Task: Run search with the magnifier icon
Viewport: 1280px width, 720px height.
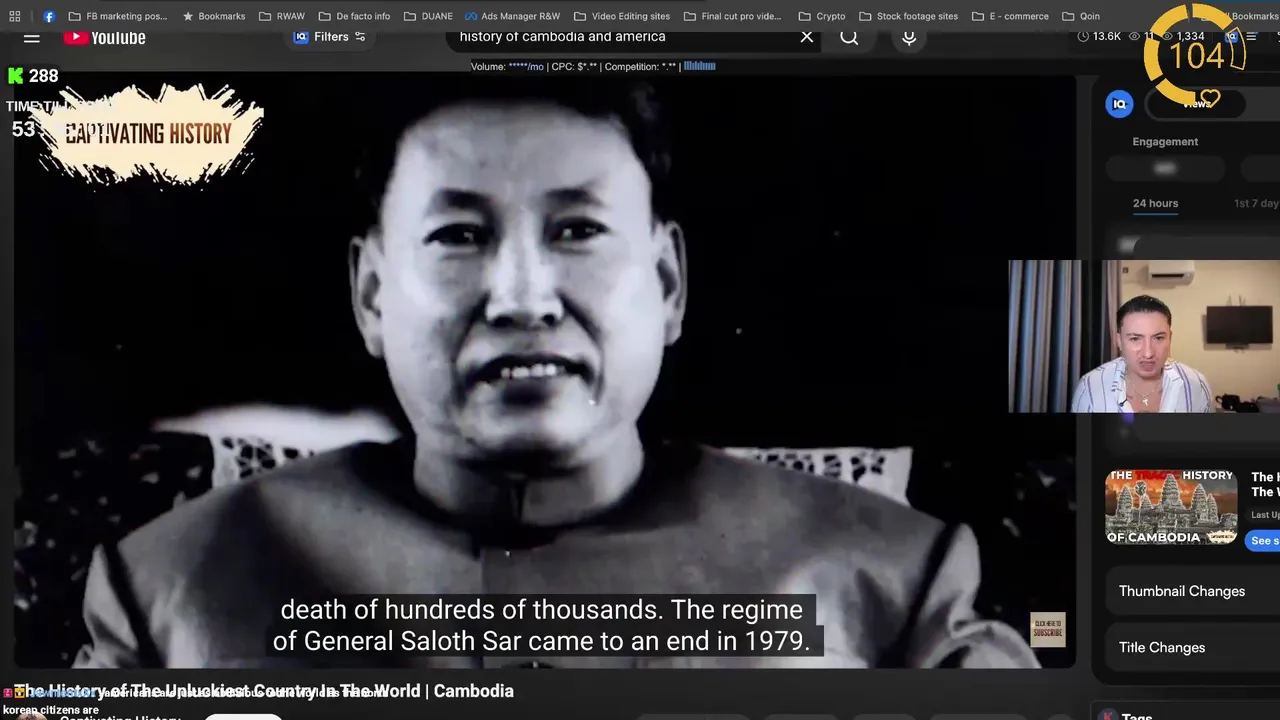Action: click(849, 37)
